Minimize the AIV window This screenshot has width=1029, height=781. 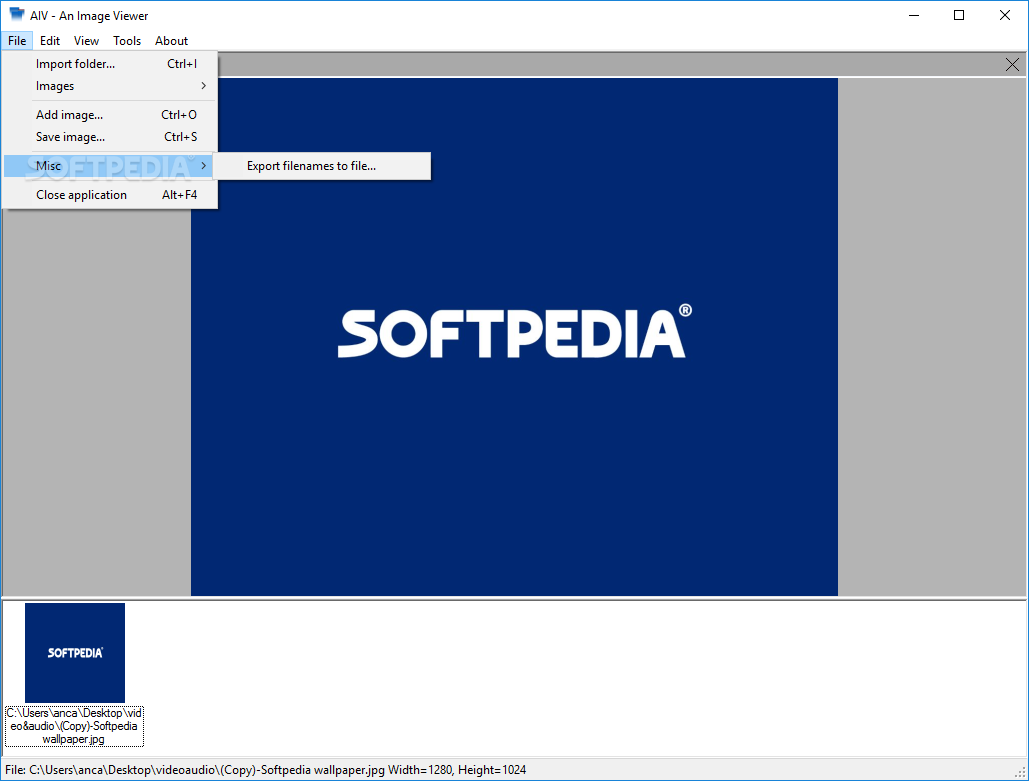[x=914, y=15]
